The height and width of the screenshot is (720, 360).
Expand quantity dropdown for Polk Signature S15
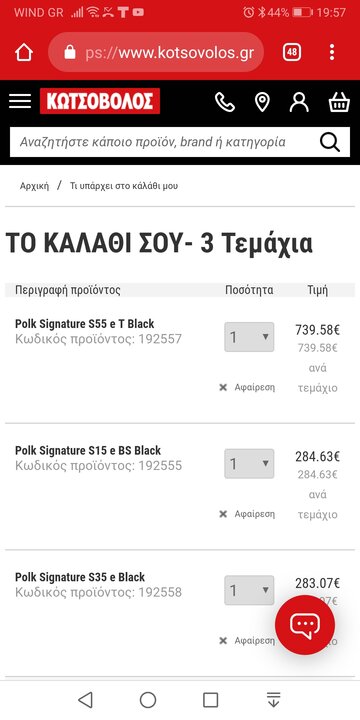(x=249, y=463)
